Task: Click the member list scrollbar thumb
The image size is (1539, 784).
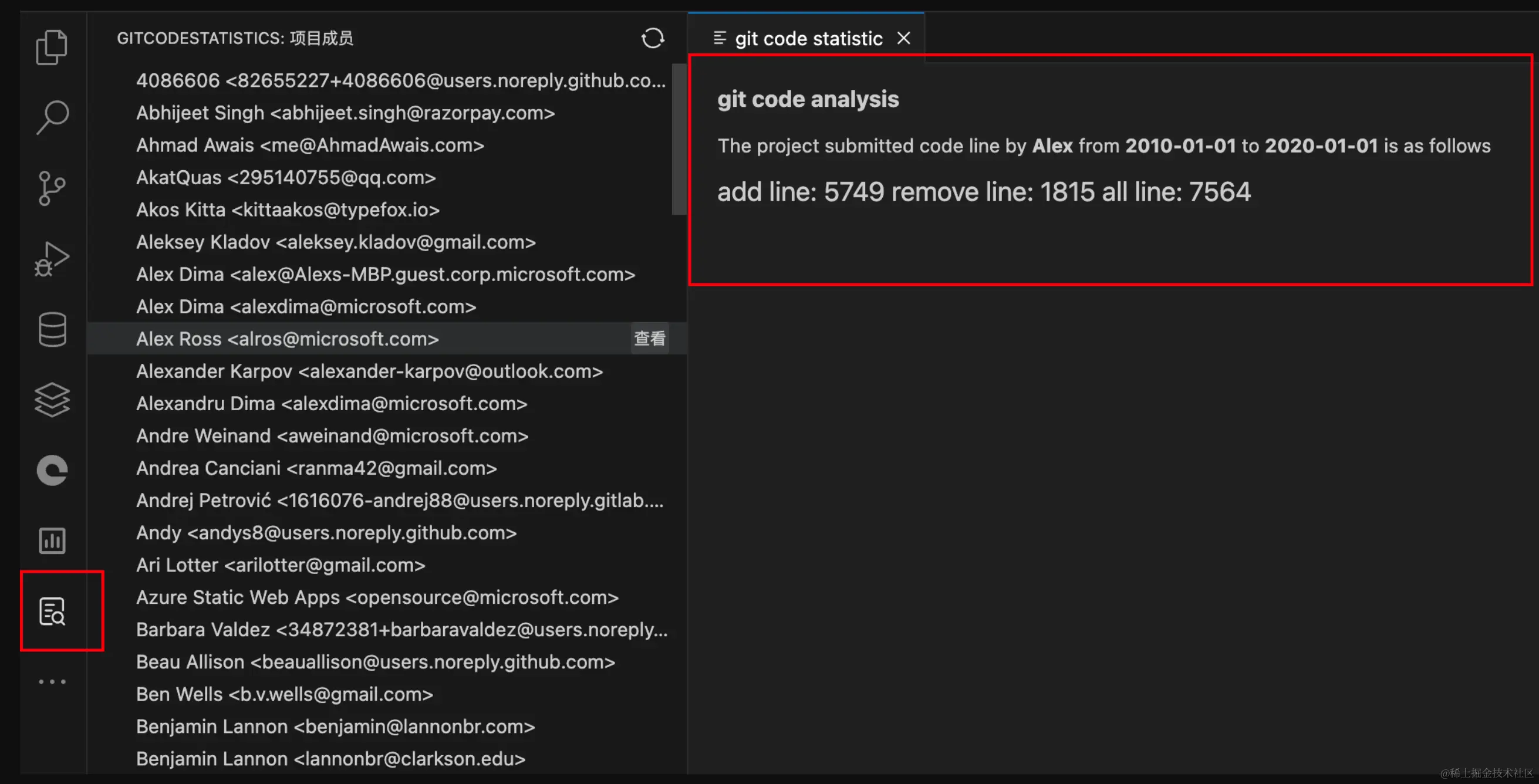Action: tap(679, 138)
